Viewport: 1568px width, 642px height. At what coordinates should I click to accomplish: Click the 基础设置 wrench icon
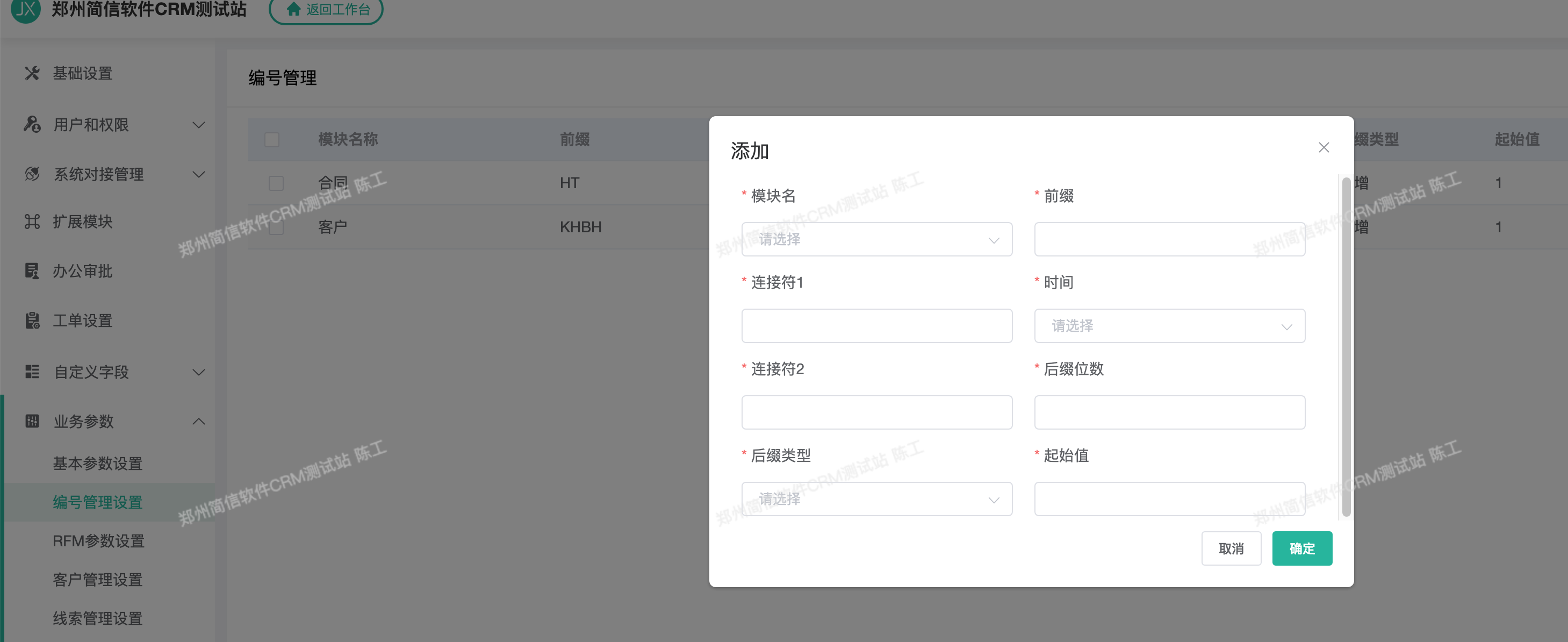[x=32, y=74]
